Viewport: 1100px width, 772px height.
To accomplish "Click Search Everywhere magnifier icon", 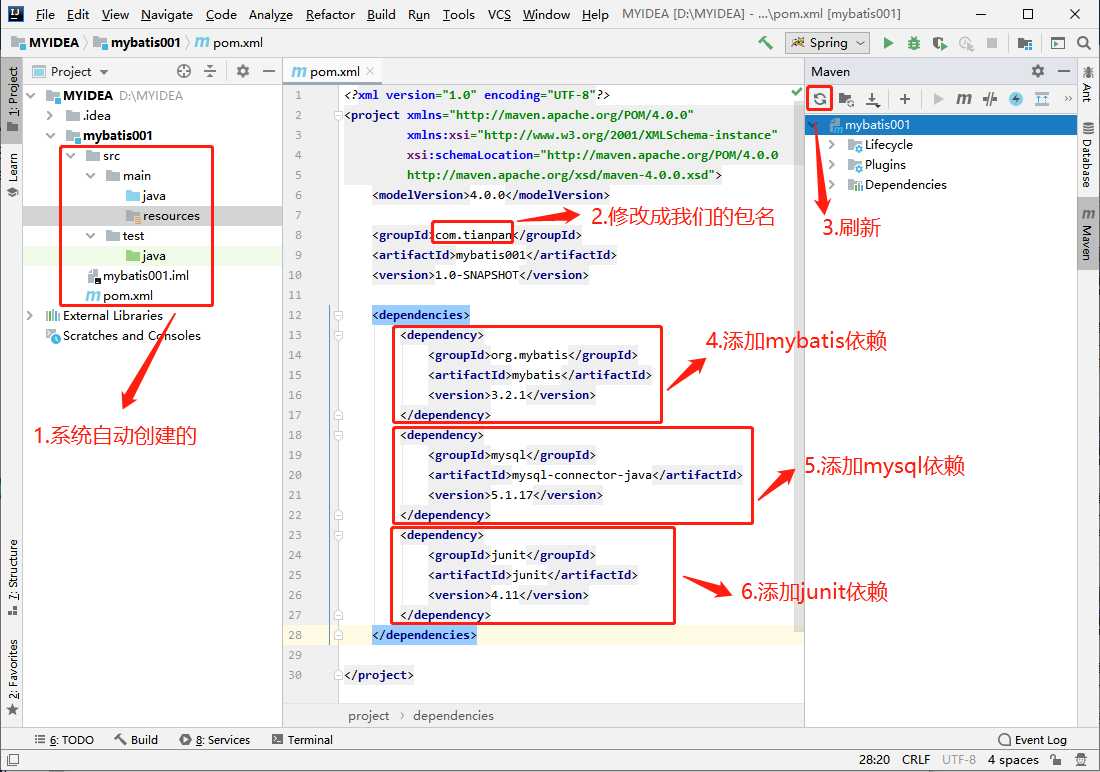I will pyautogui.click(x=1084, y=43).
